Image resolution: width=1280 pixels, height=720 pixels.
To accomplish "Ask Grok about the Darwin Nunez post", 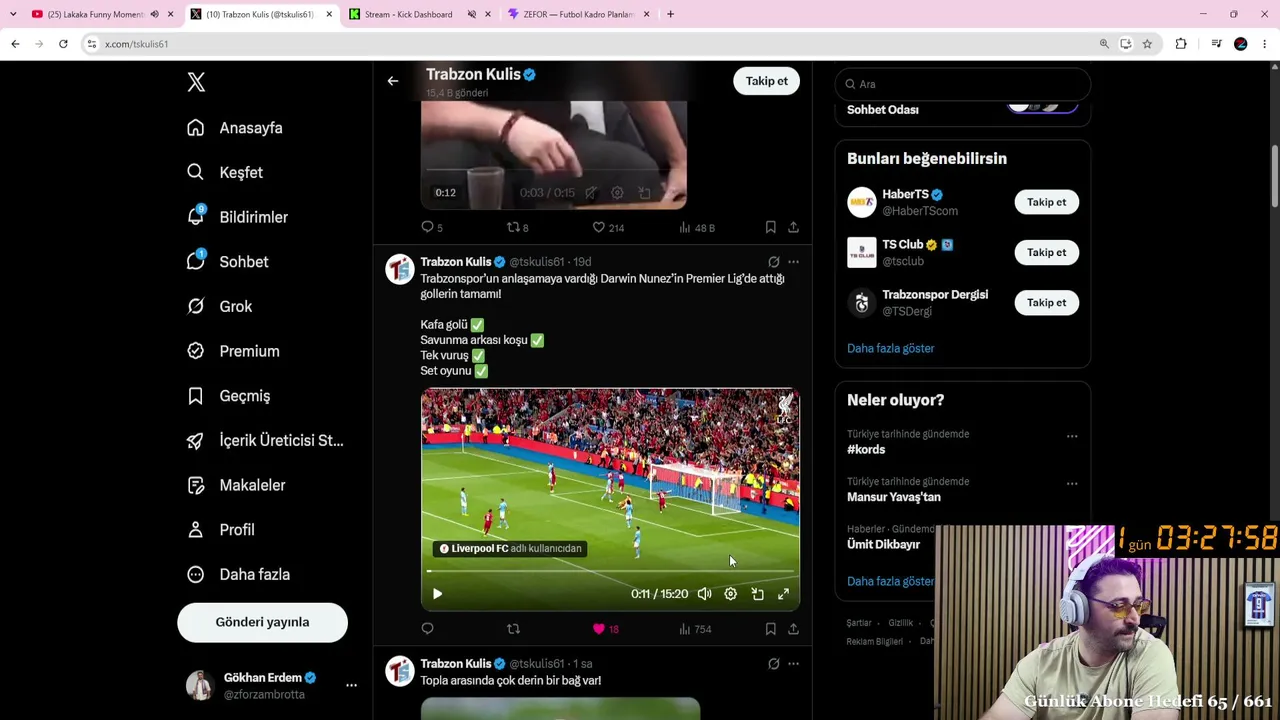I will pyautogui.click(x=773, y=262).
